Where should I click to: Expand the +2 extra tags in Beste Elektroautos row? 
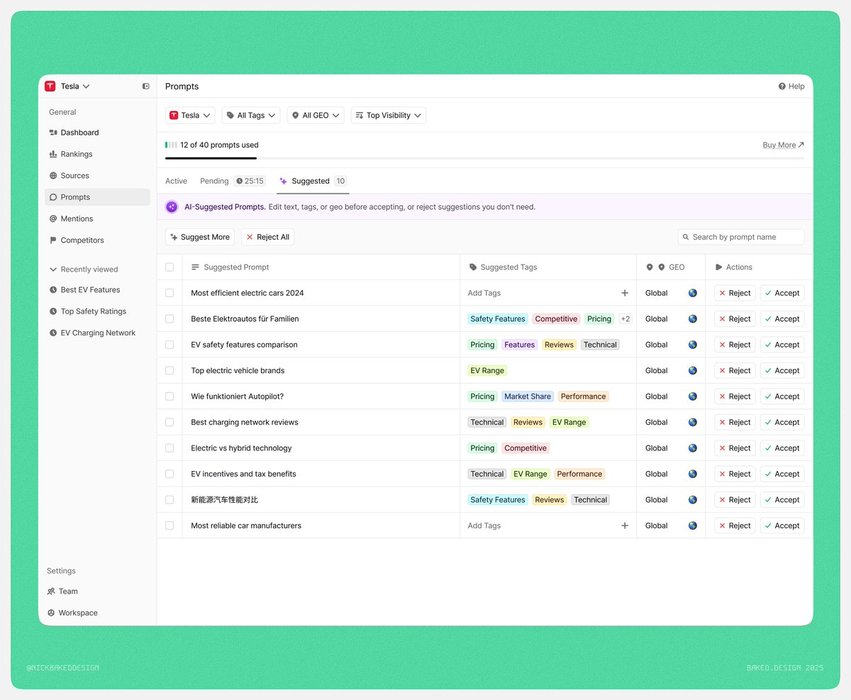click(x=625, y=319)
